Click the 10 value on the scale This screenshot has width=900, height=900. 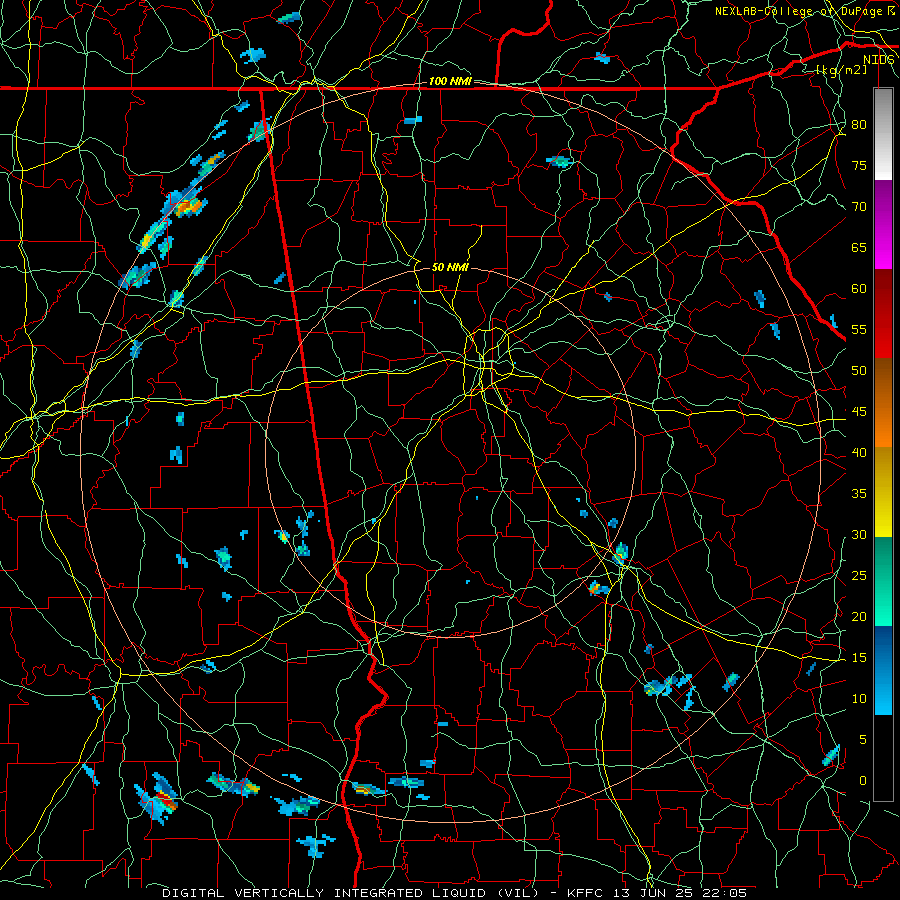[x=859, y=699]
